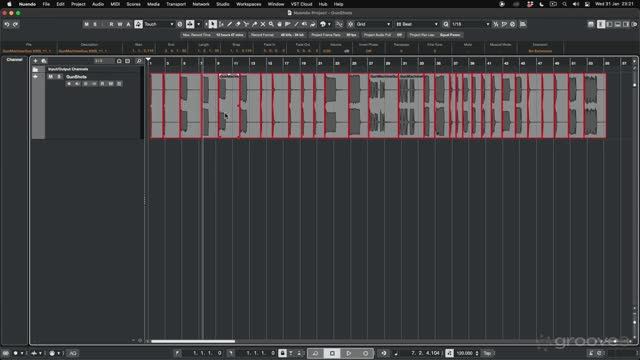The width and height of the screenshot is (640, 360).
Task: Select the Object Selection arrow tool
Action: coord(213,24)
